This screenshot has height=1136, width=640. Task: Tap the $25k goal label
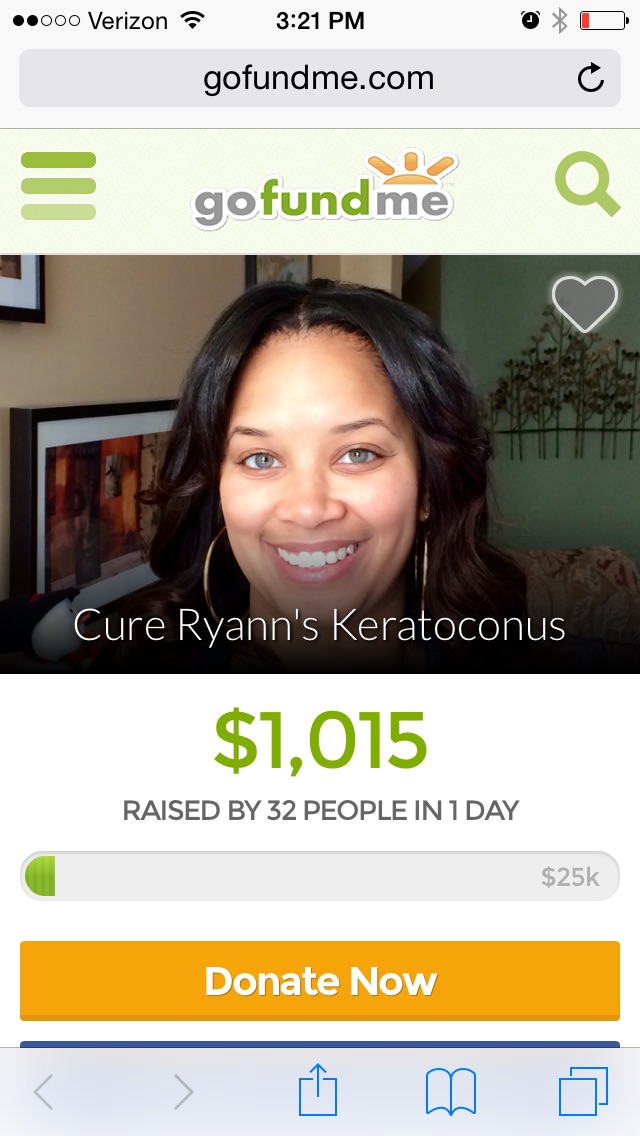pos(570,877)
